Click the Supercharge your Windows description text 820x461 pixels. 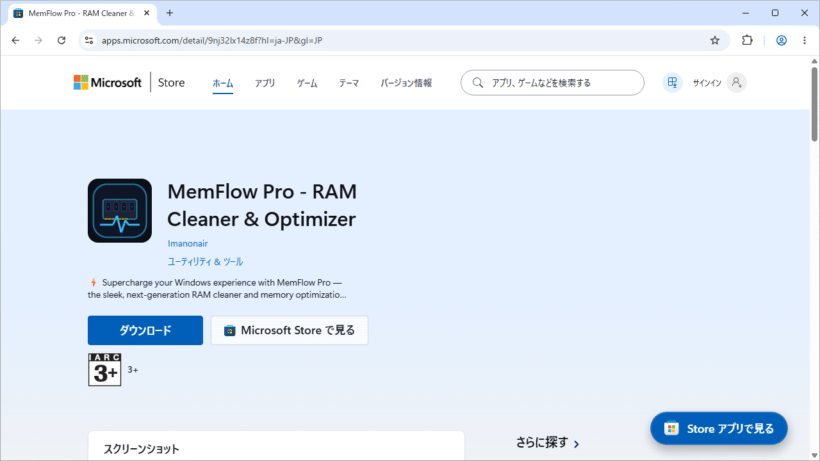217,289
